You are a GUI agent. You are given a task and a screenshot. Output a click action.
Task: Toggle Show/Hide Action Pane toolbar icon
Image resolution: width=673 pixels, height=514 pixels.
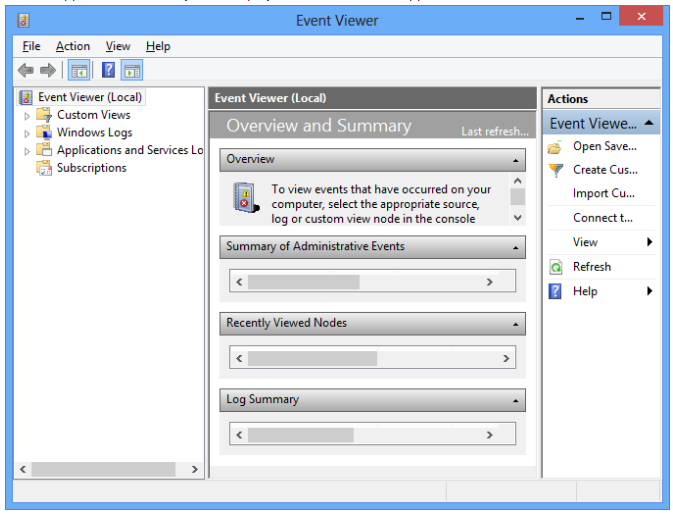132,70
